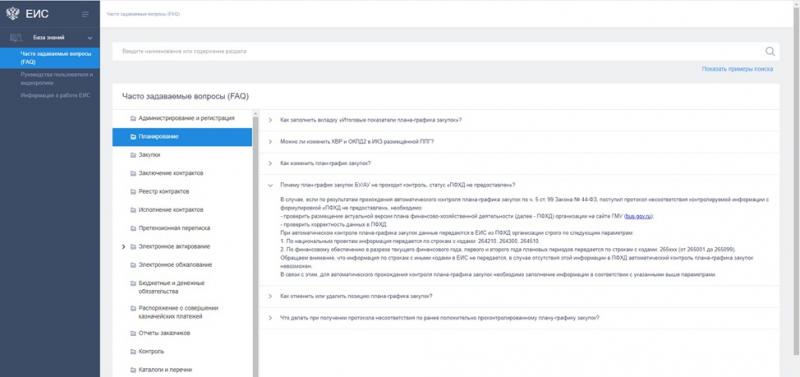Open Часто задаваемые вопросы (FAQ) sidebar item
Viewport: 800px width, 377px height.
[x=50, y=58]
